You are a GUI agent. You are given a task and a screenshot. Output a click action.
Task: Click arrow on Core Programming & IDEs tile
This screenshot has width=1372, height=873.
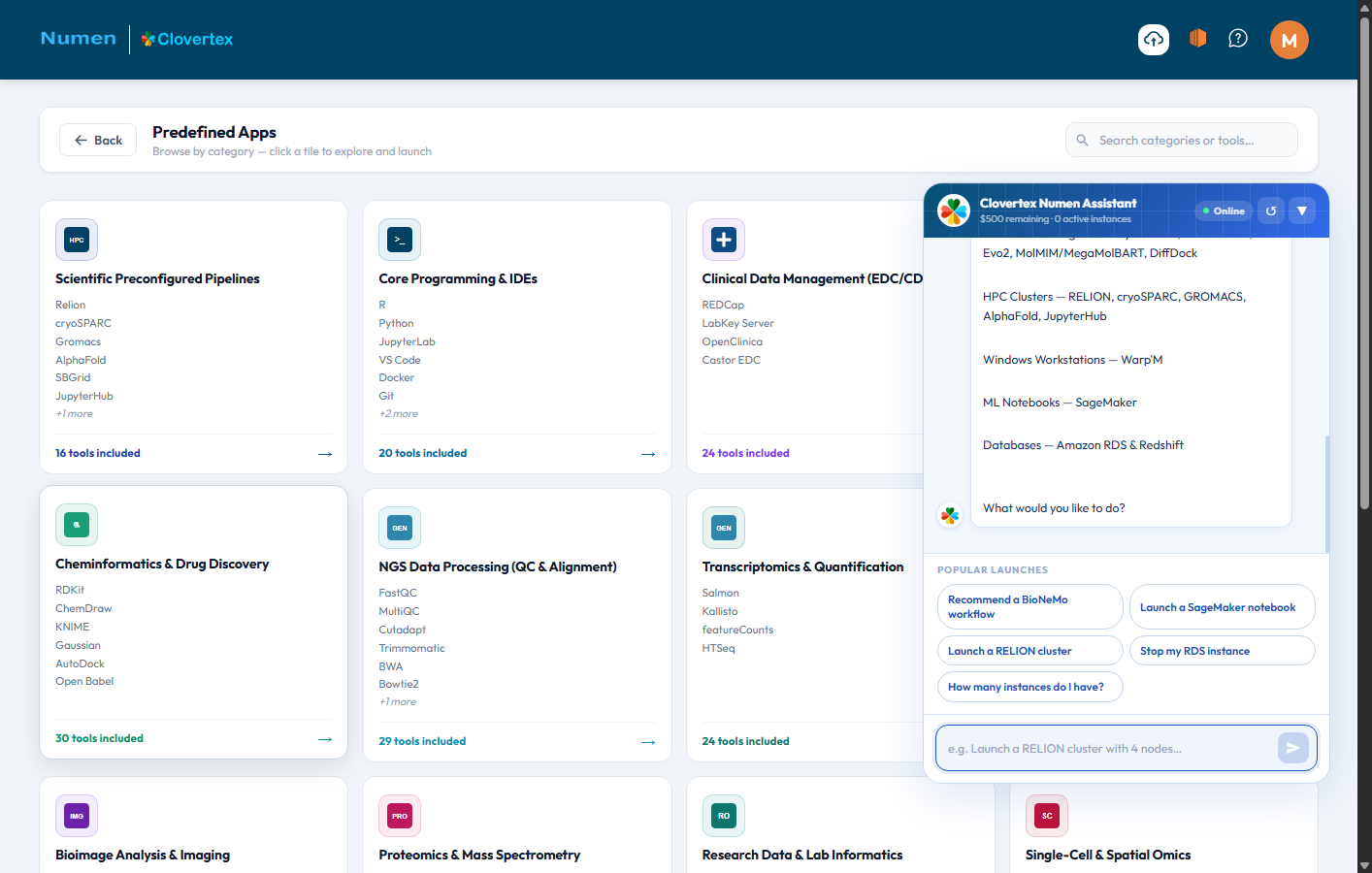(648, 454)
